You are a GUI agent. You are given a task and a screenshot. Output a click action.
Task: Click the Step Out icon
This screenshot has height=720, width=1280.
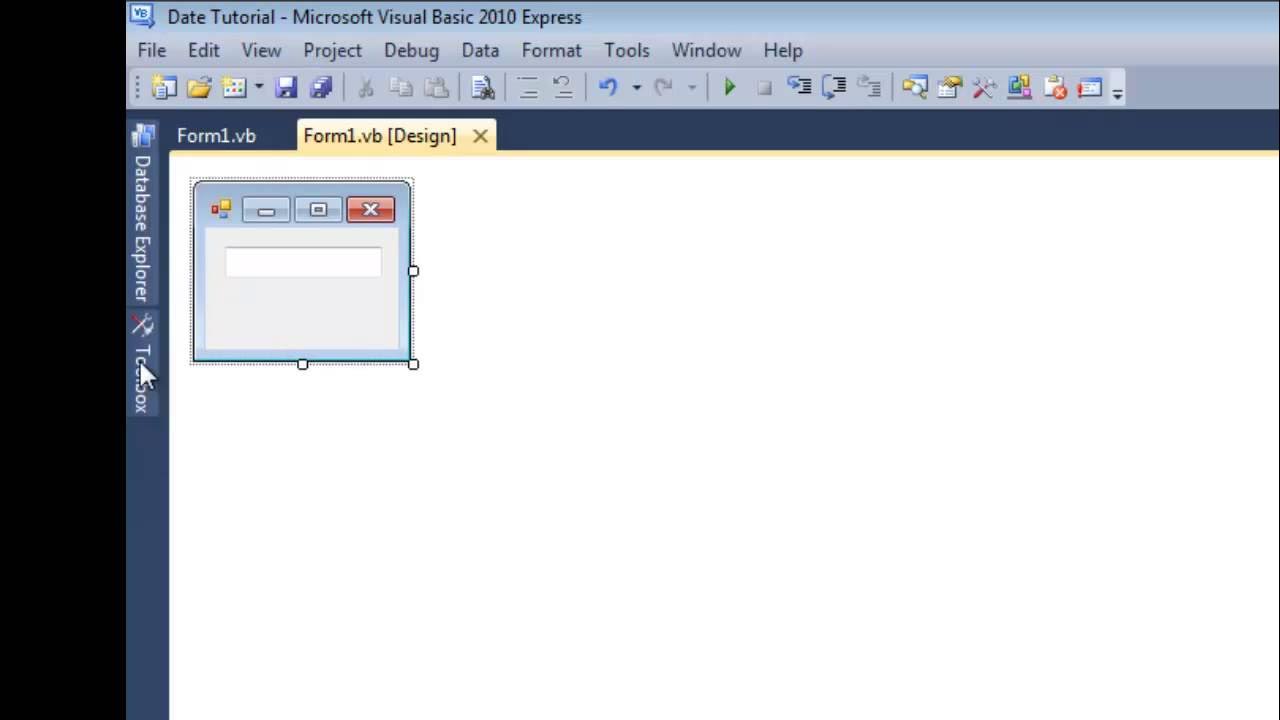(x=869, y=88)
